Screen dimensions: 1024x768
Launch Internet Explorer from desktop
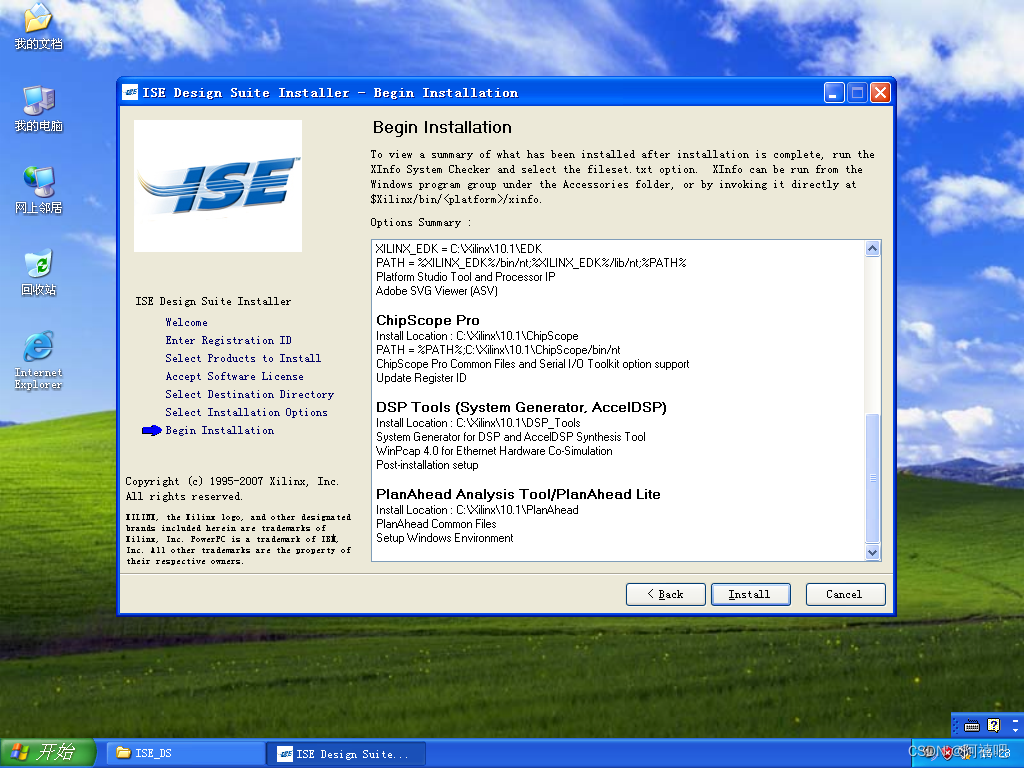tap(38, 360)
